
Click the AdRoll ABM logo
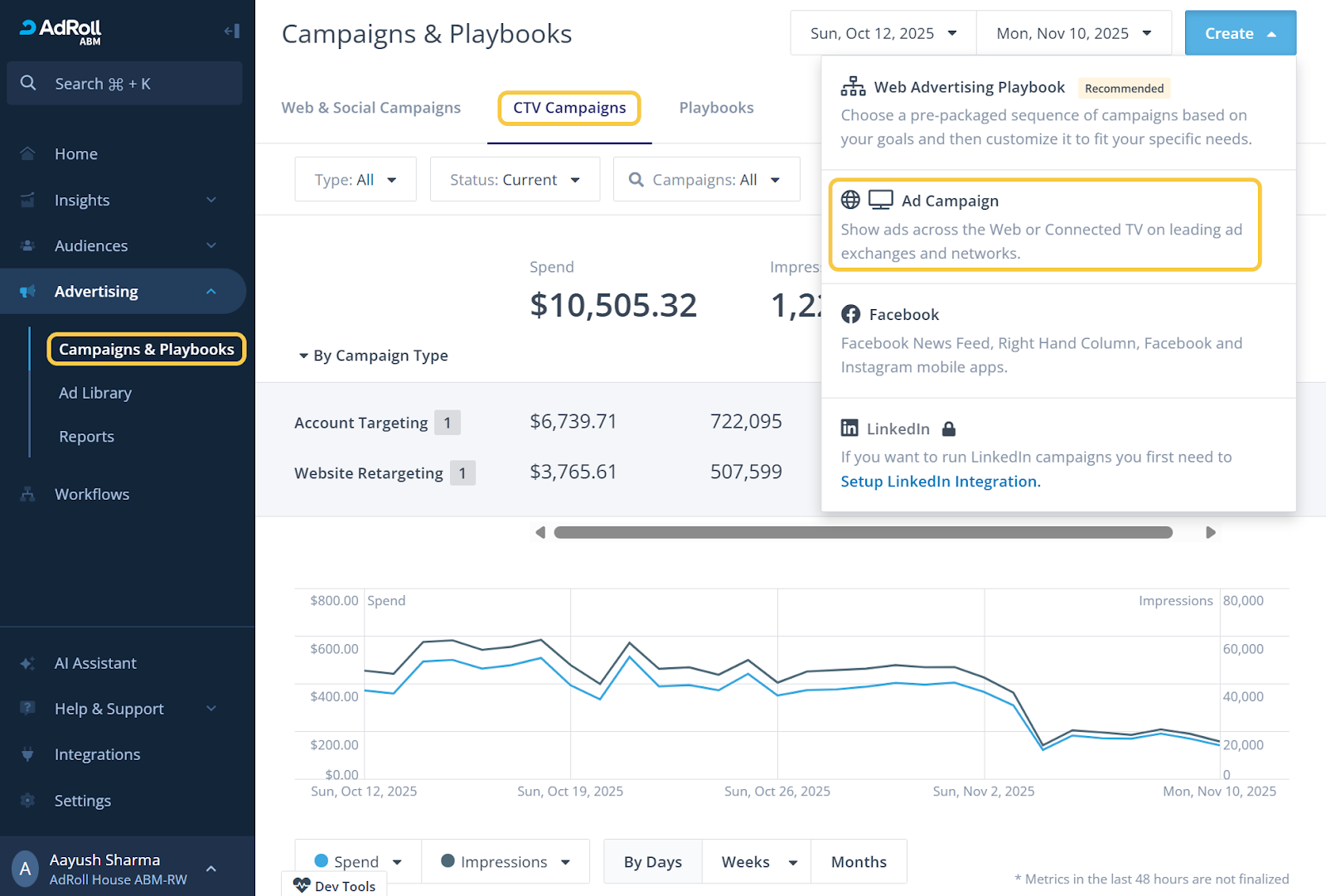tap(60, 31)
